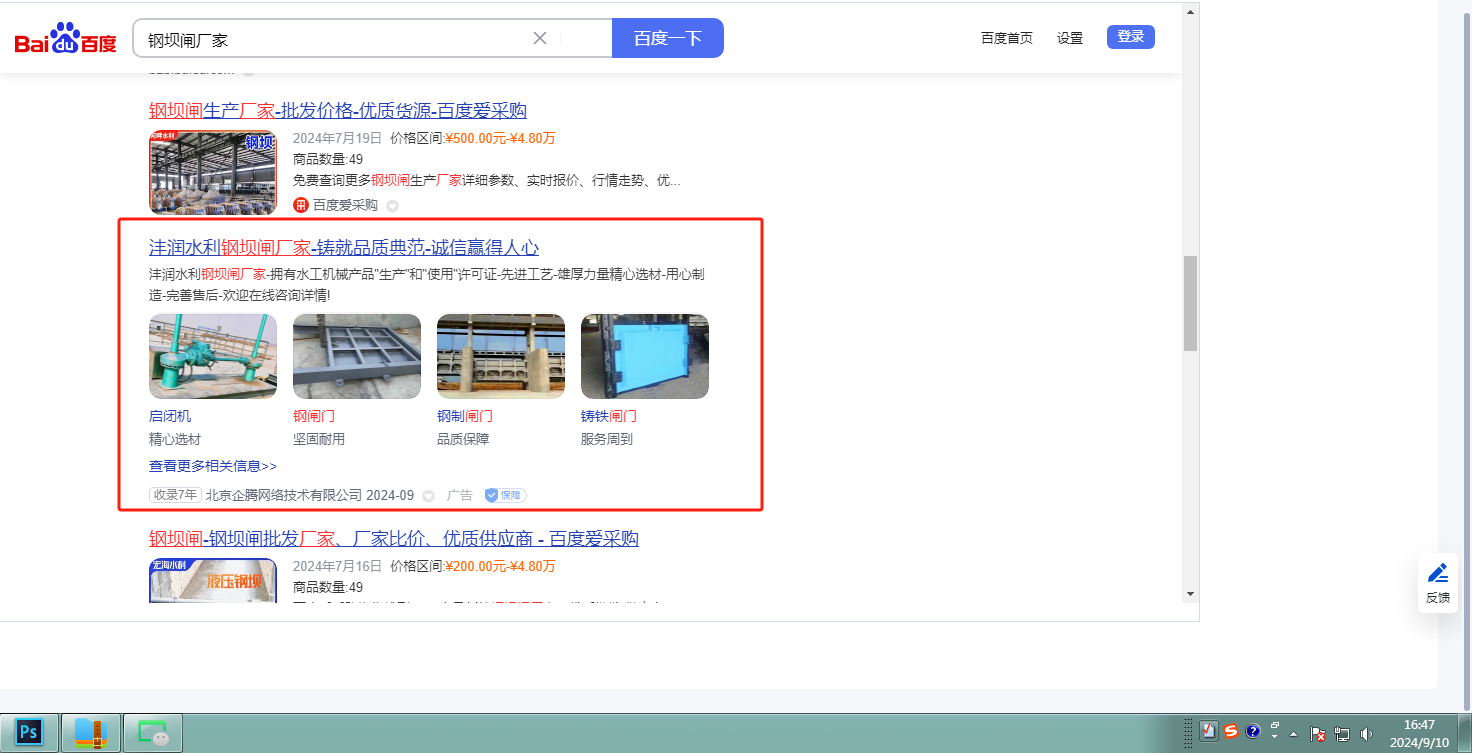1472x753 pixels.
Task: Click the volume speaker tray icon
Action: [x=1367, y=734]
